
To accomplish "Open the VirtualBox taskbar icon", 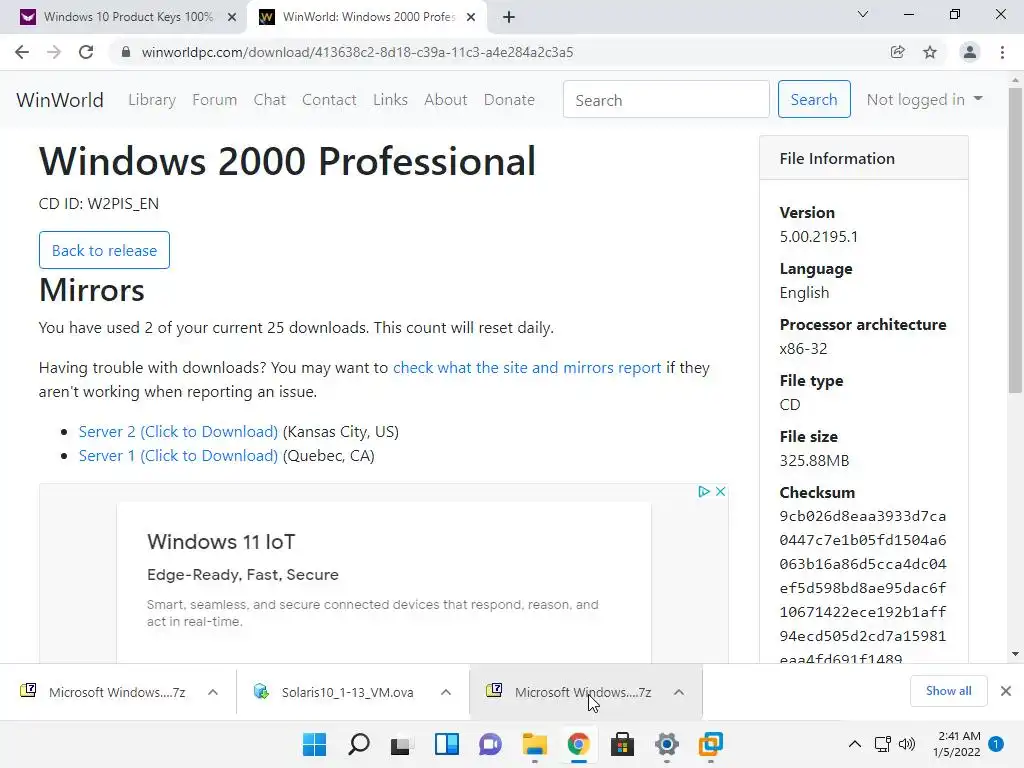I will 711,744.
